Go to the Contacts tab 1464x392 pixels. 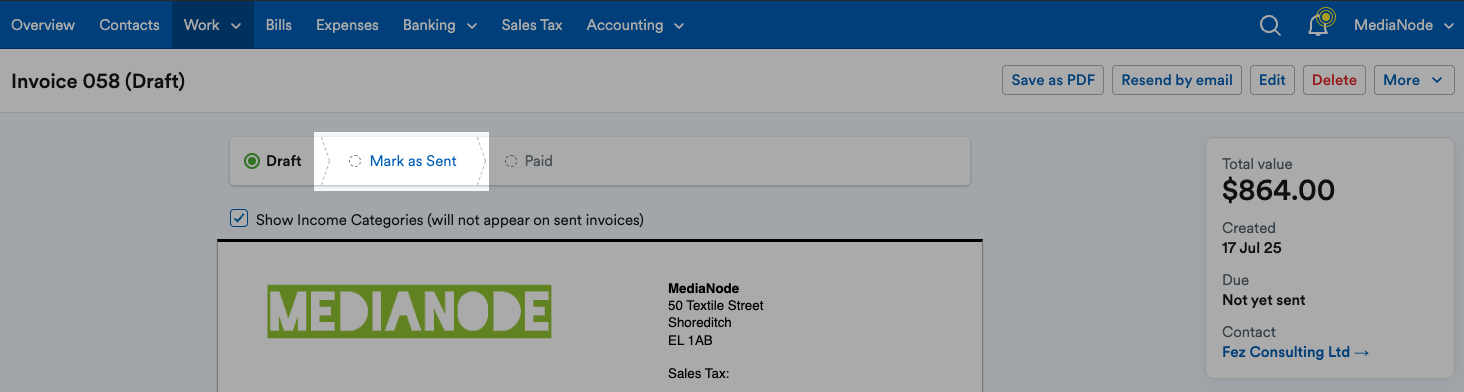(x=129, y=25)
